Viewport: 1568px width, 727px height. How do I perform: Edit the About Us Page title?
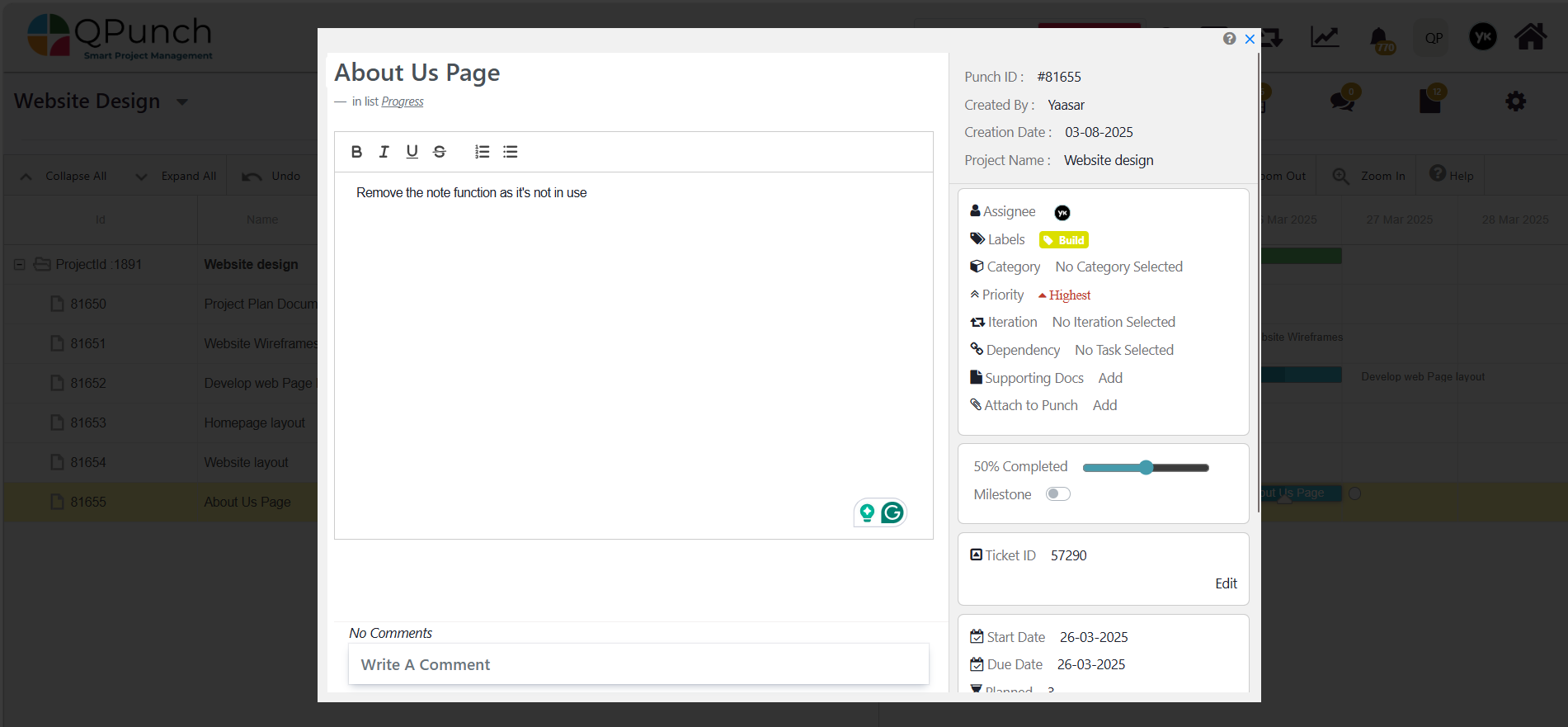[417, 73]
